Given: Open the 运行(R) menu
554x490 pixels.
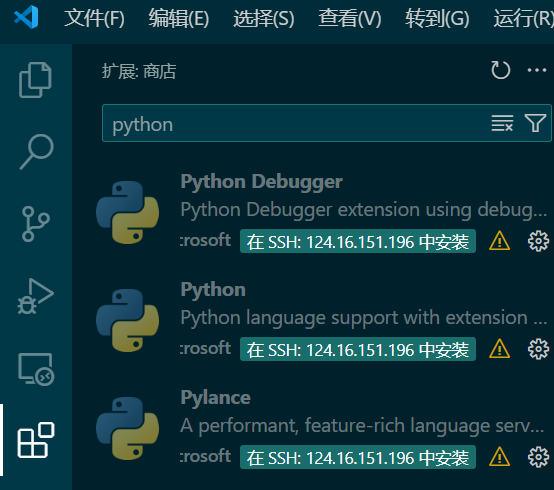Looking at the screenshot, I should (524, 18).
